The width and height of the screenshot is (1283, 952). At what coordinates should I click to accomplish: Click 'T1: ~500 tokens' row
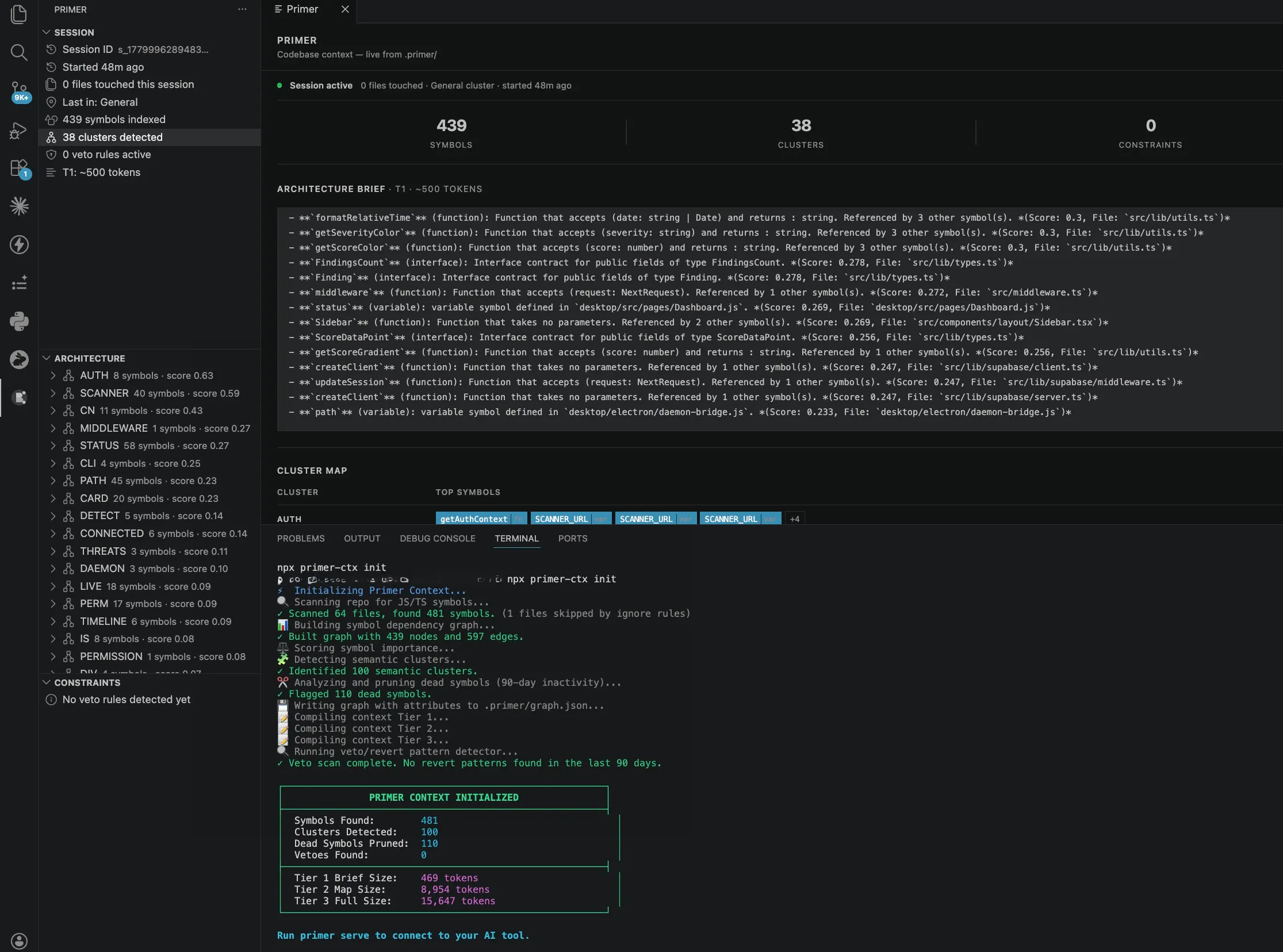150,172
